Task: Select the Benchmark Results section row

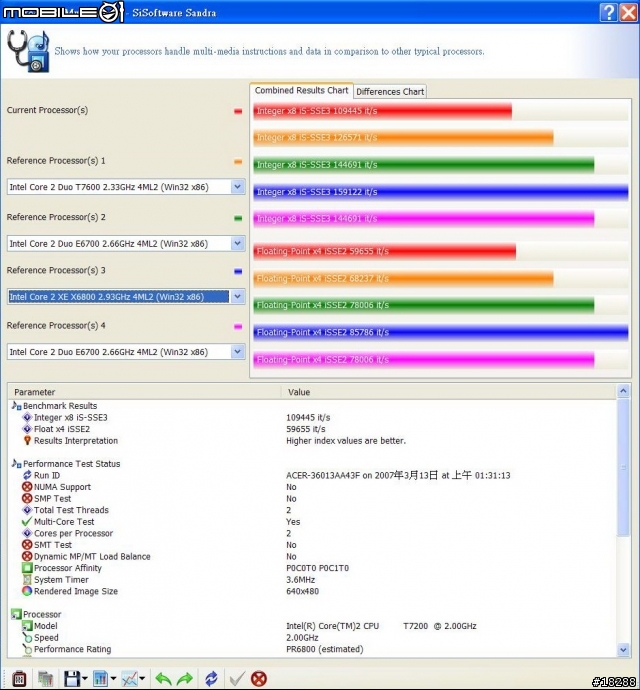Action: coord(313,406)
